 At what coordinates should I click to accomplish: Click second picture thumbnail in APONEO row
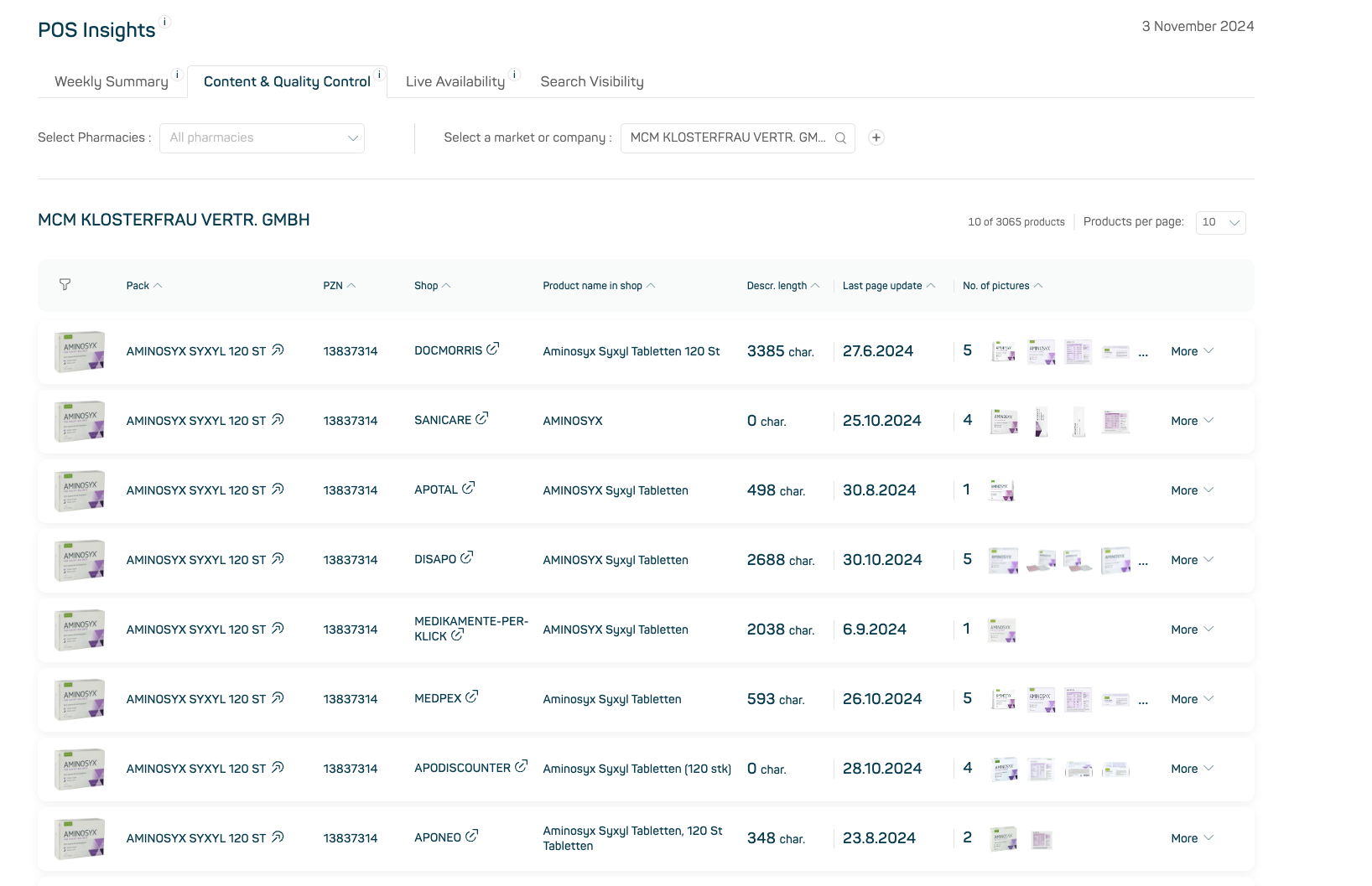point(1042,839)
